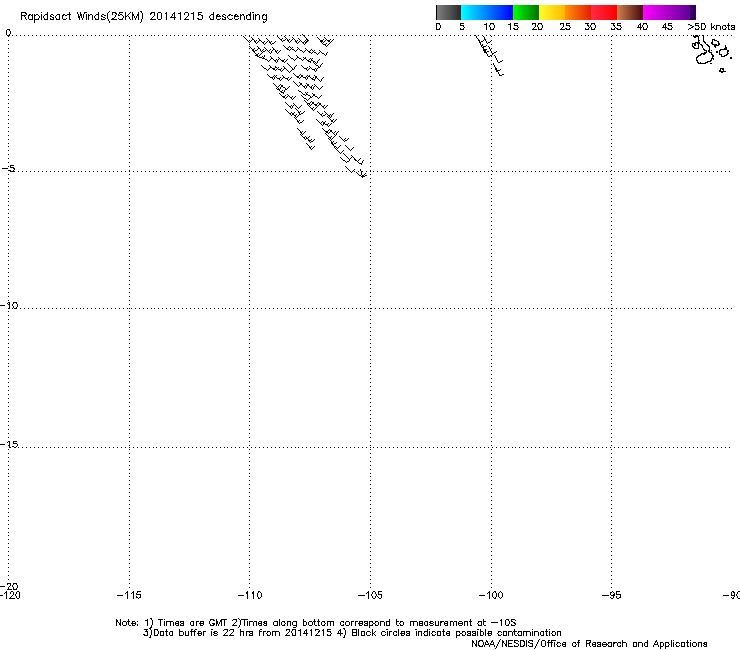Click the small wind barb cluster near -100 longitude
Screen dimensions: 740x650
tap(490, 56)
